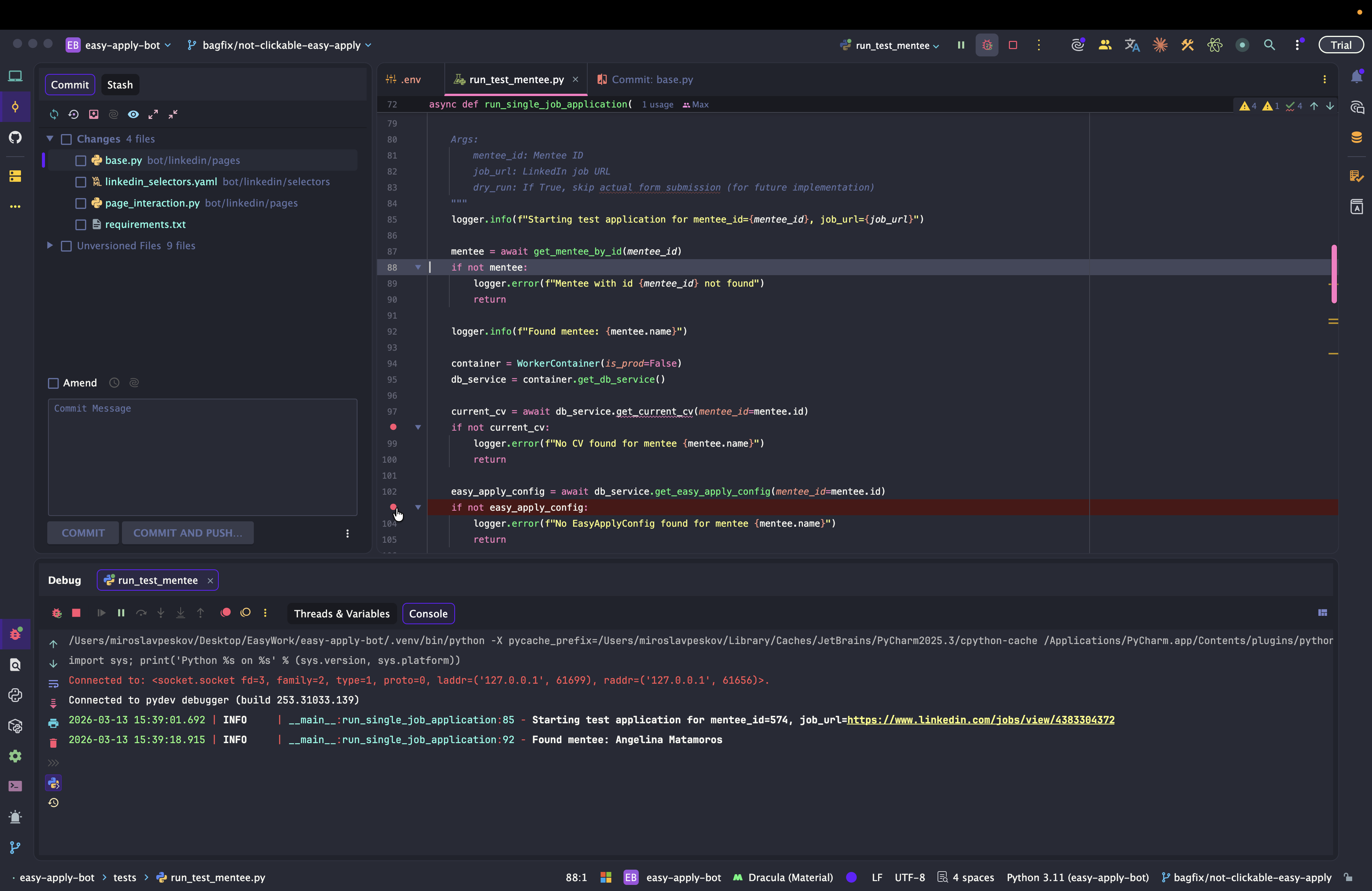Open Database tool window icon
The height and width of the screenshot is (891, 1372).
pos(1356,137)
